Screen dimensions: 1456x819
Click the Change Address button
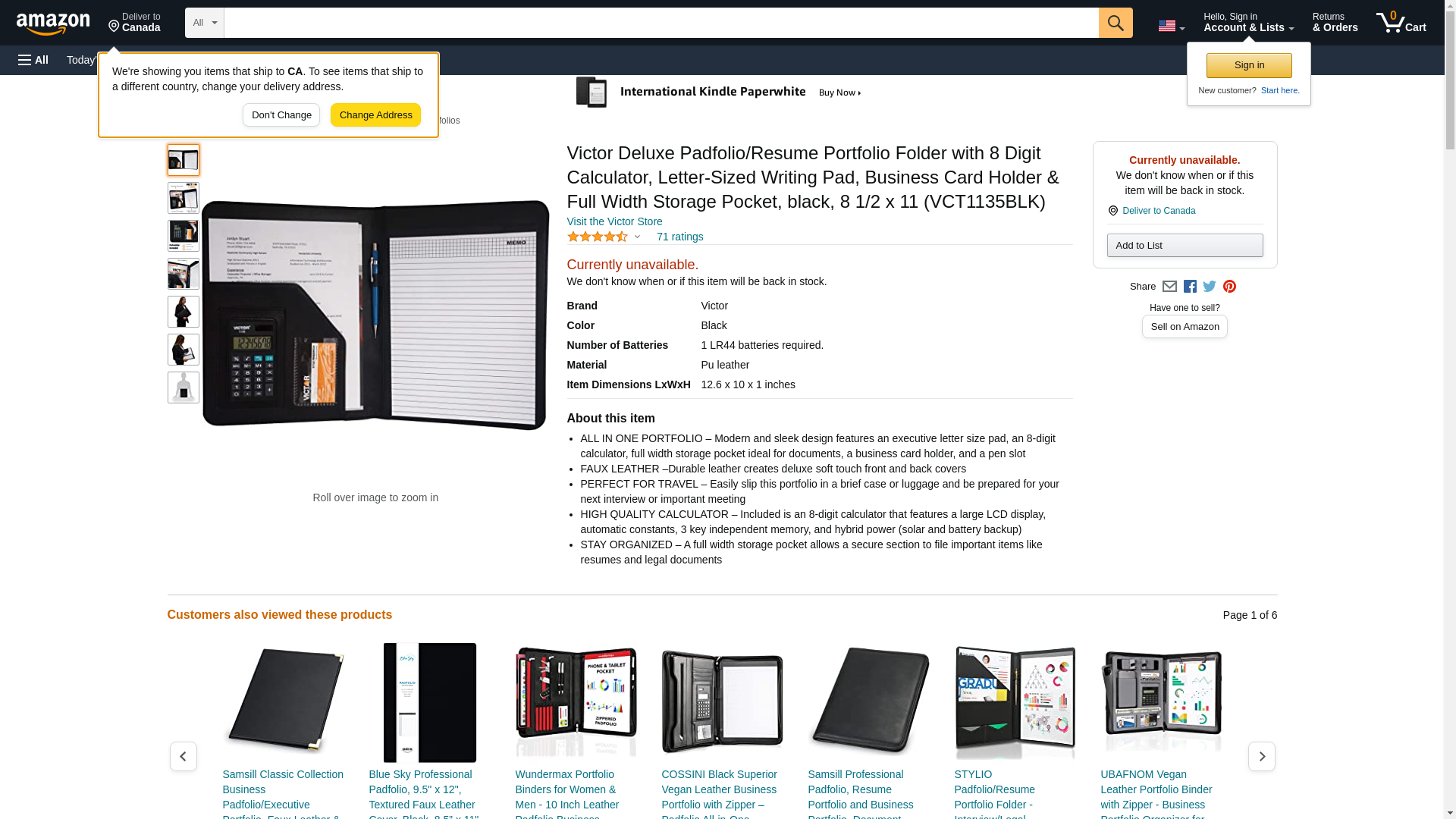click(375, 115)
